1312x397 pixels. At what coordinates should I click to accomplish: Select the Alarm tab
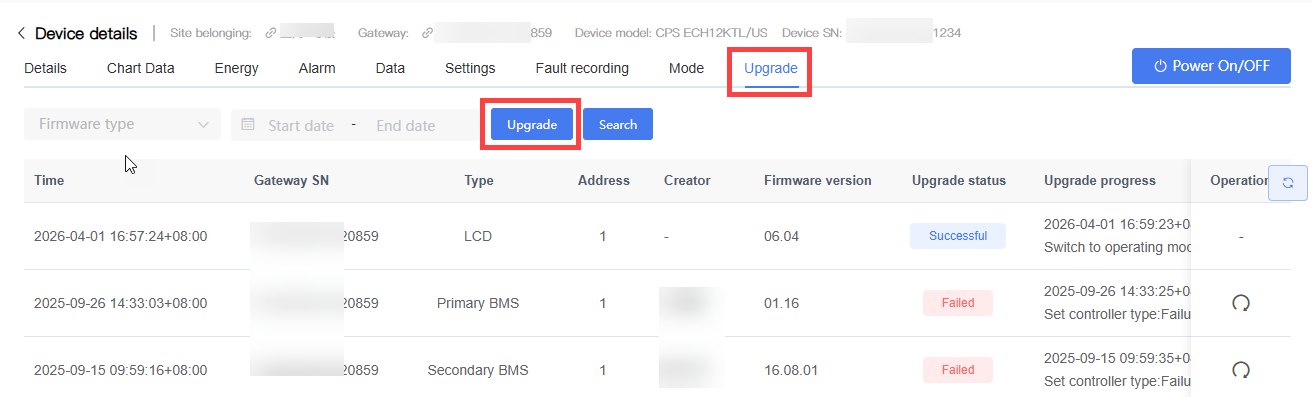click(317, 68)
